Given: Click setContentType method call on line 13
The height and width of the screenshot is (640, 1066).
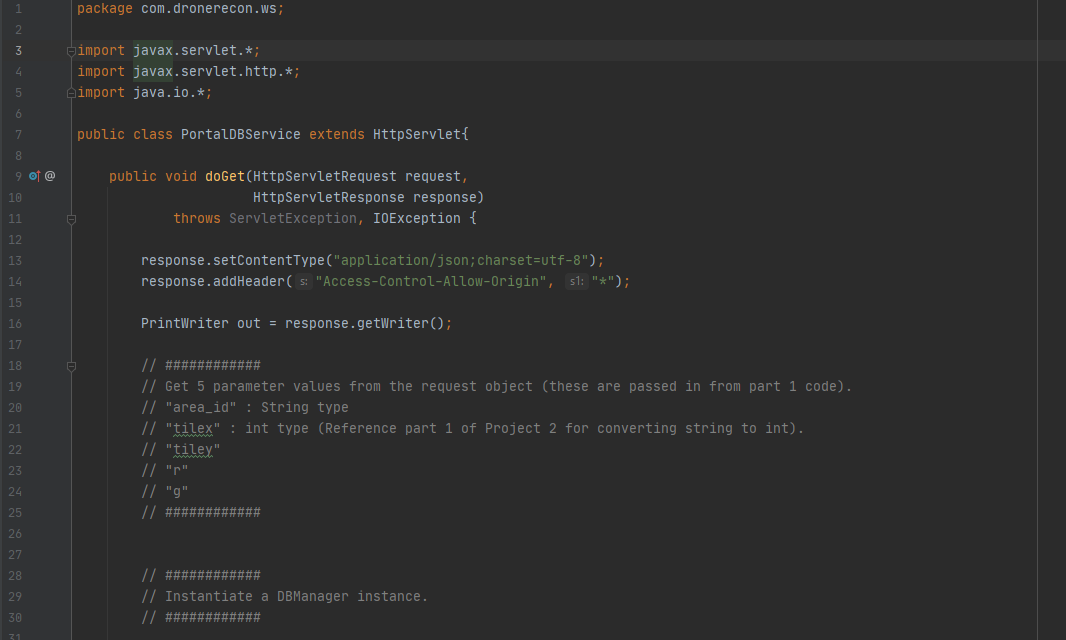Looking at the screenshot, I should click(269, 260).
